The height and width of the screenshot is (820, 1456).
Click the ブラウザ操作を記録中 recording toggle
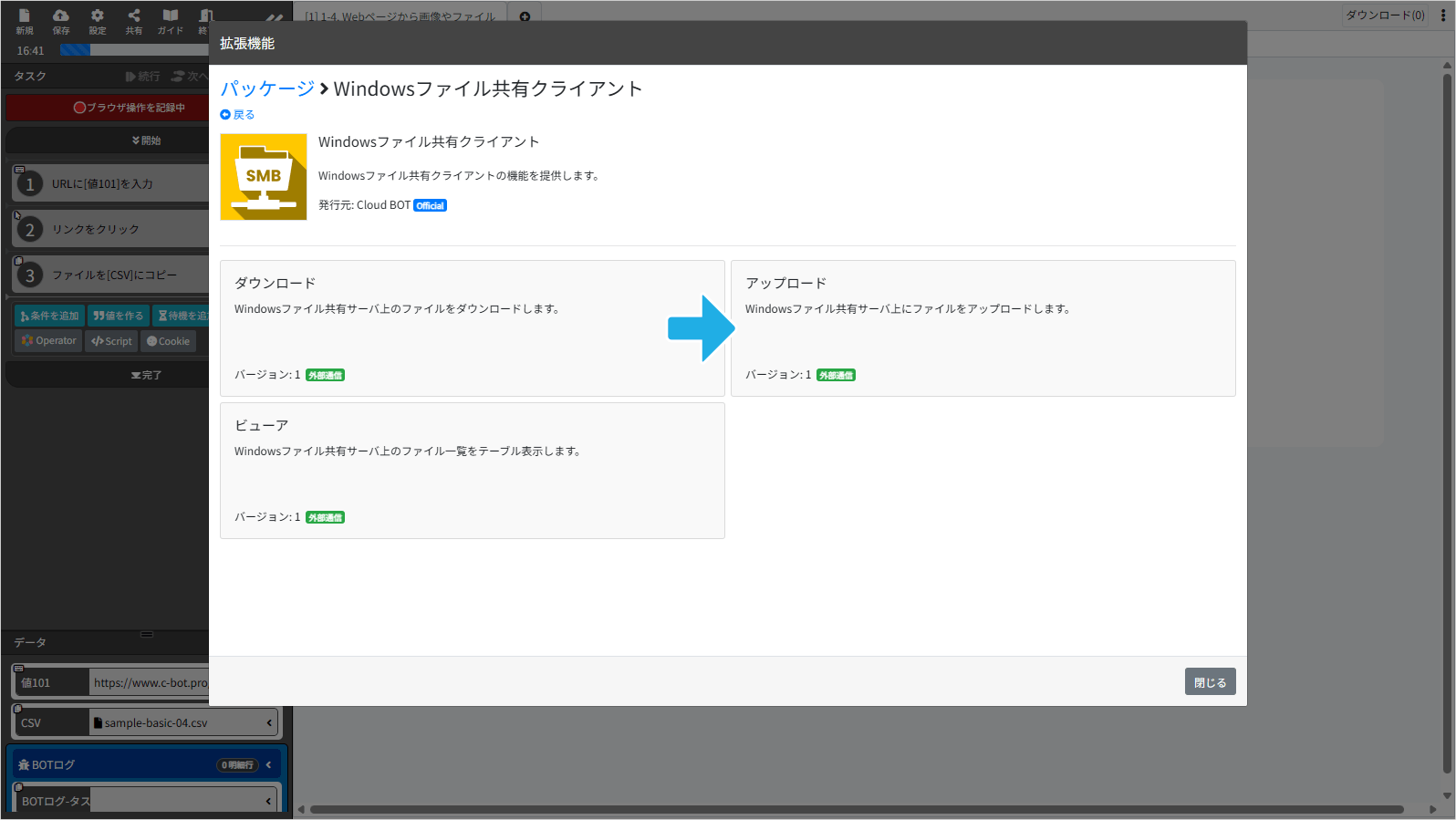pos(108,108)
